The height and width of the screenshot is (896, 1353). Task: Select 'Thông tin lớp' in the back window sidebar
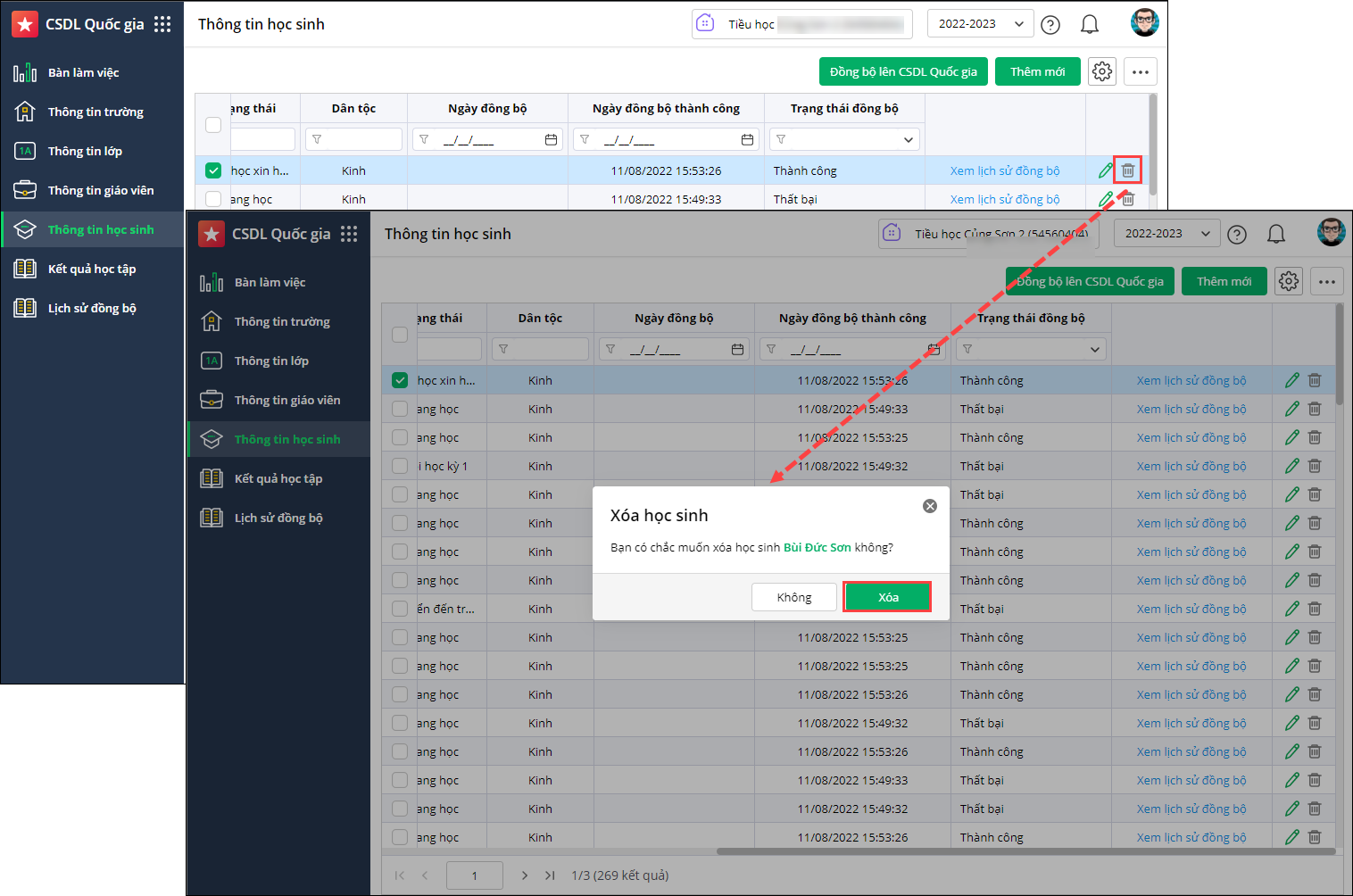(93, 151)
